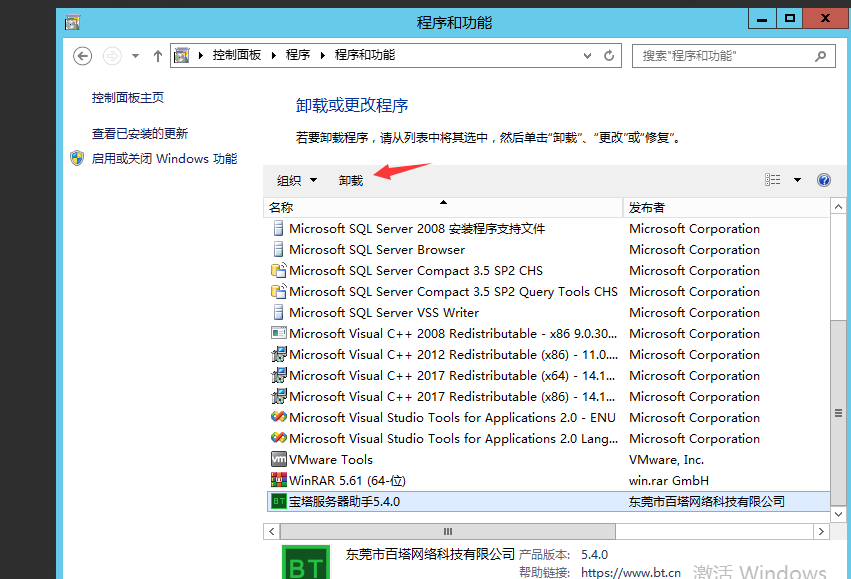
Task: Refresh the programs list
Action: [x=609, y=55]
